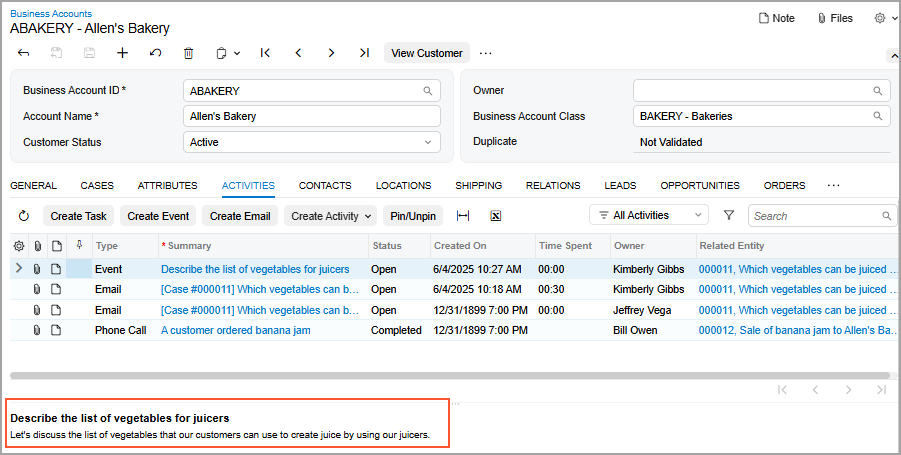Viewport: 901px width, 455px height.
Task: Go to the first record
Action: 265,53
